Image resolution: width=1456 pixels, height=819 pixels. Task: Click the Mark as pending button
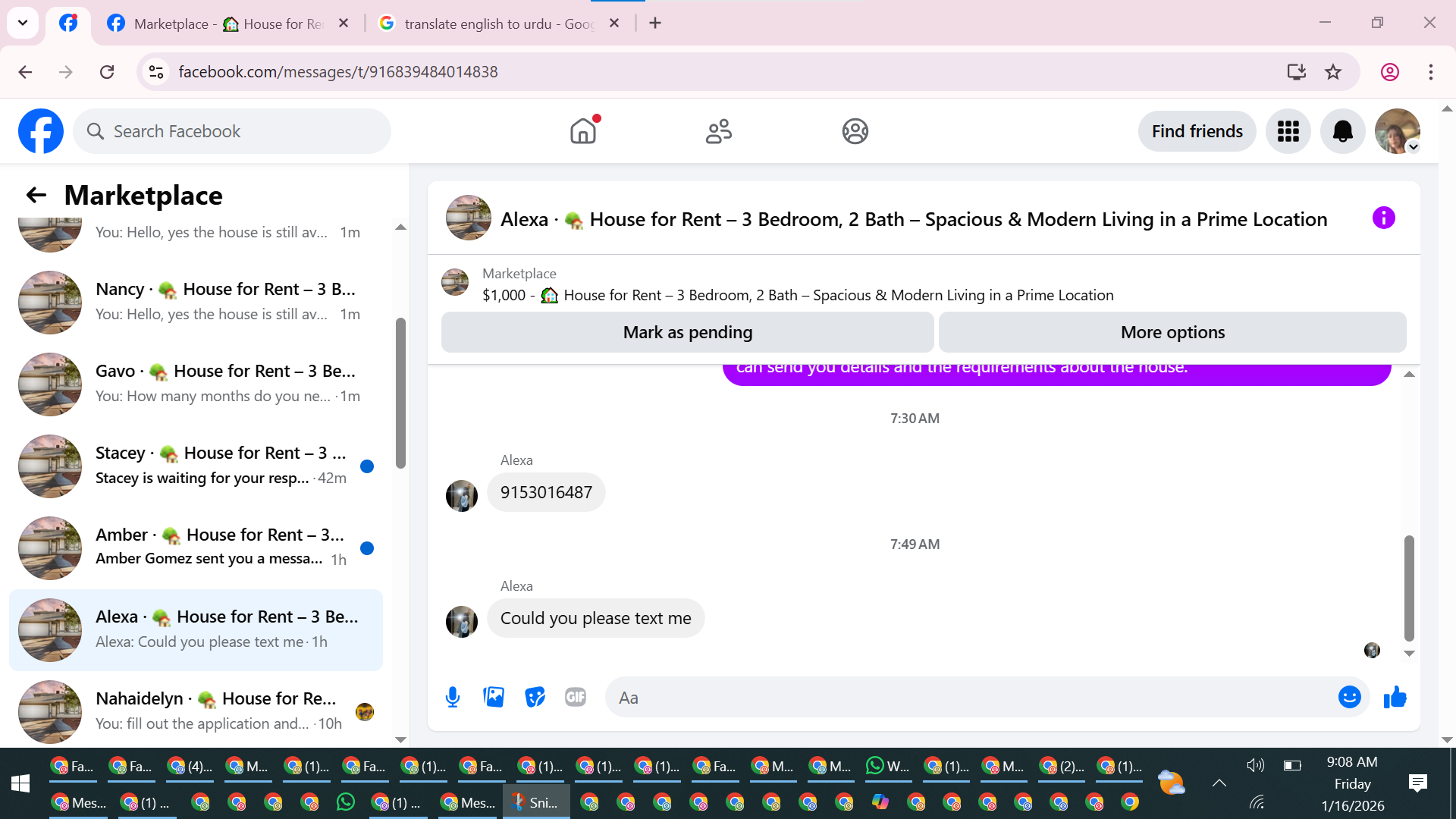pos(687,332)
